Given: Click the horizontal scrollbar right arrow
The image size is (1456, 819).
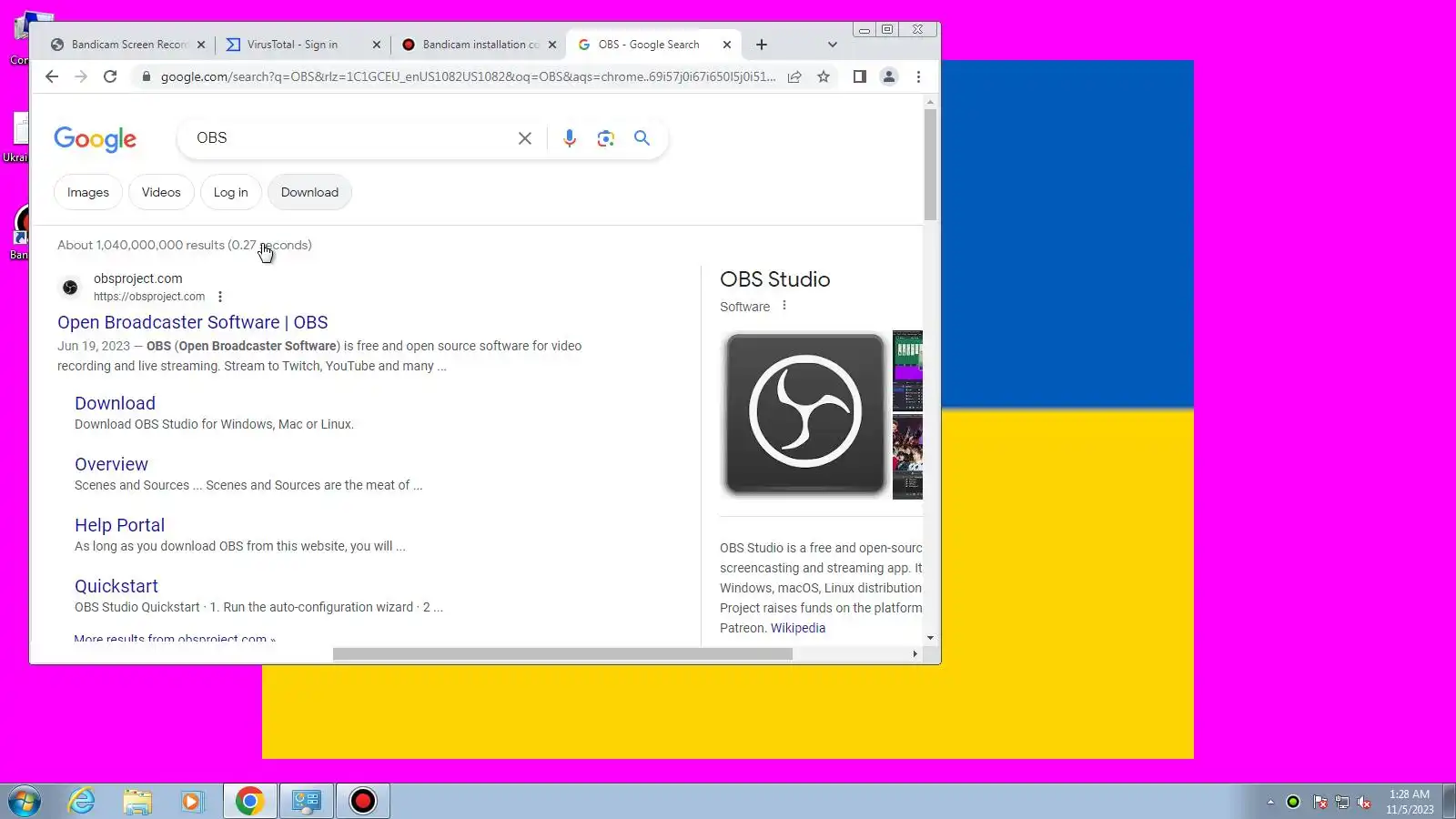Looking at the screenshot, I should pyautogui.click(x=915, y=653).
